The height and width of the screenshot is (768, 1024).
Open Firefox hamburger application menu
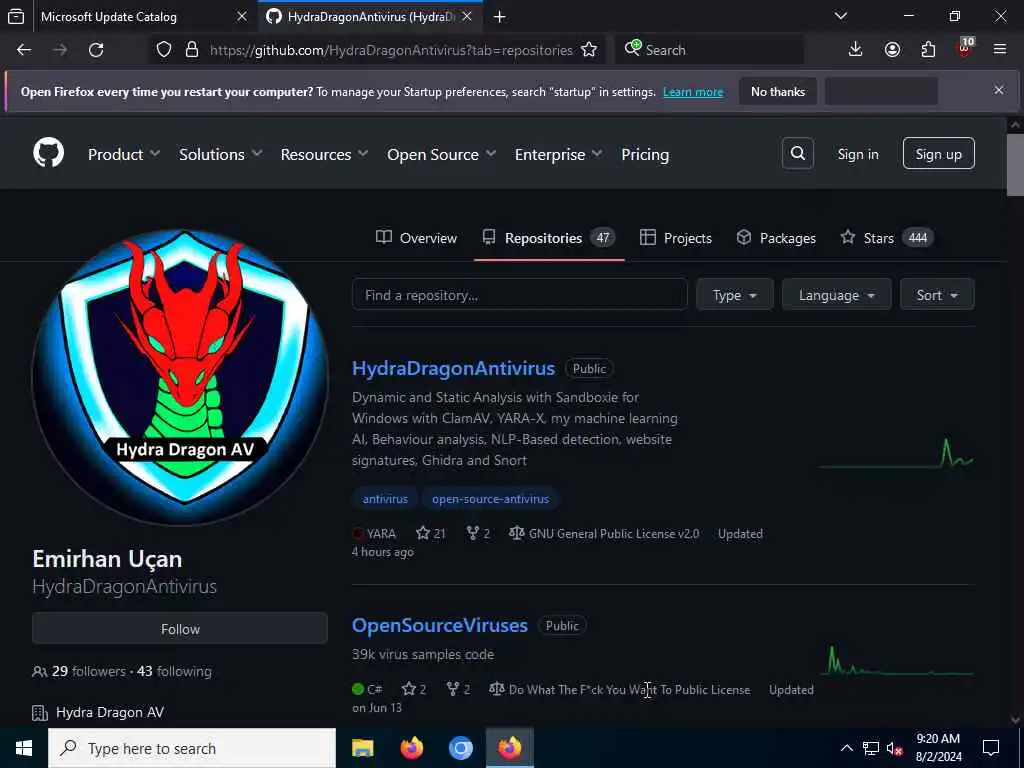1000,50
